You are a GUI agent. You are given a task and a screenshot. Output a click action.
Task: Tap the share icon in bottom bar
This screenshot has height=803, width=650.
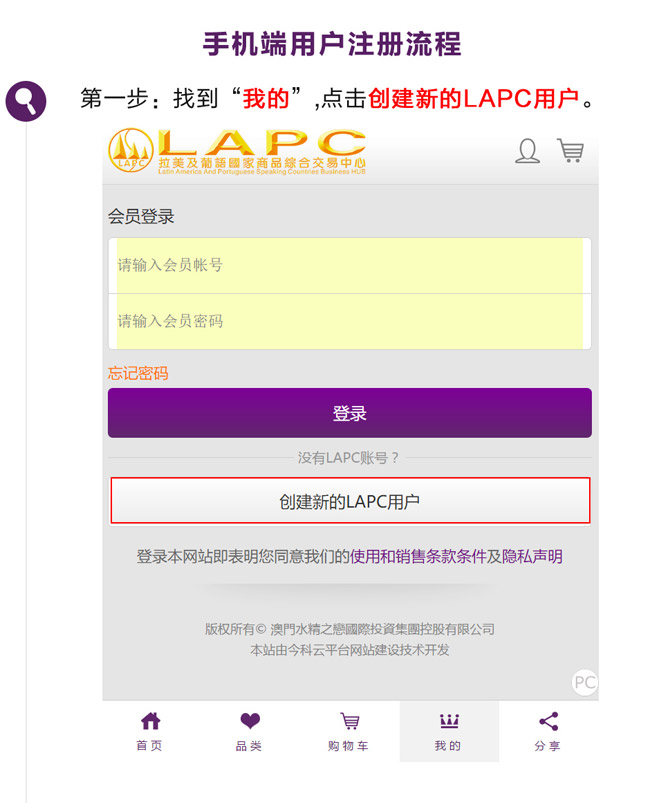548,721
